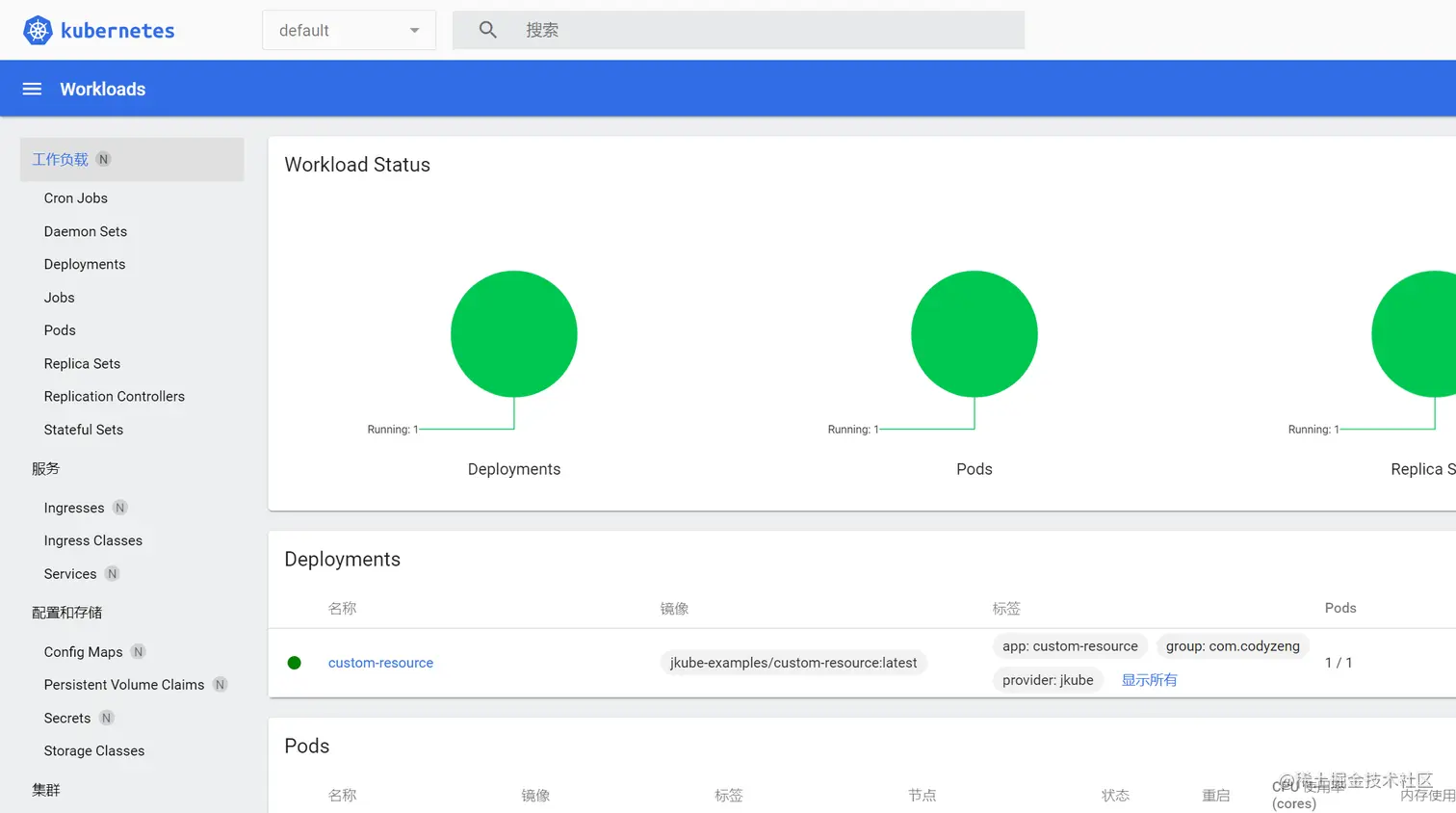Open Replication Controllers in the sidebar
This screenshot has height=813, width=1456.
(x=115, y=397)
